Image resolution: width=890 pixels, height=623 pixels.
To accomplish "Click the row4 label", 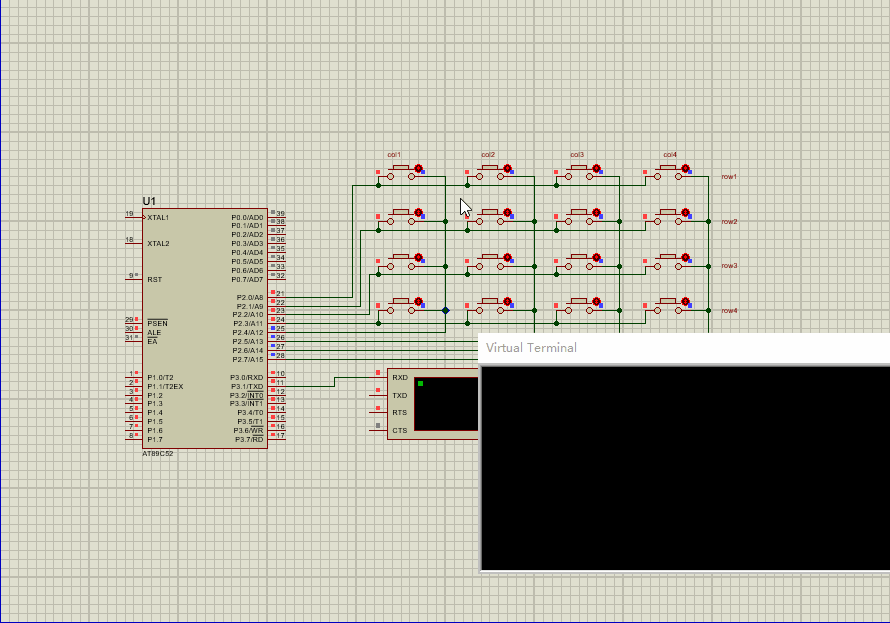I will click(729, 310).
